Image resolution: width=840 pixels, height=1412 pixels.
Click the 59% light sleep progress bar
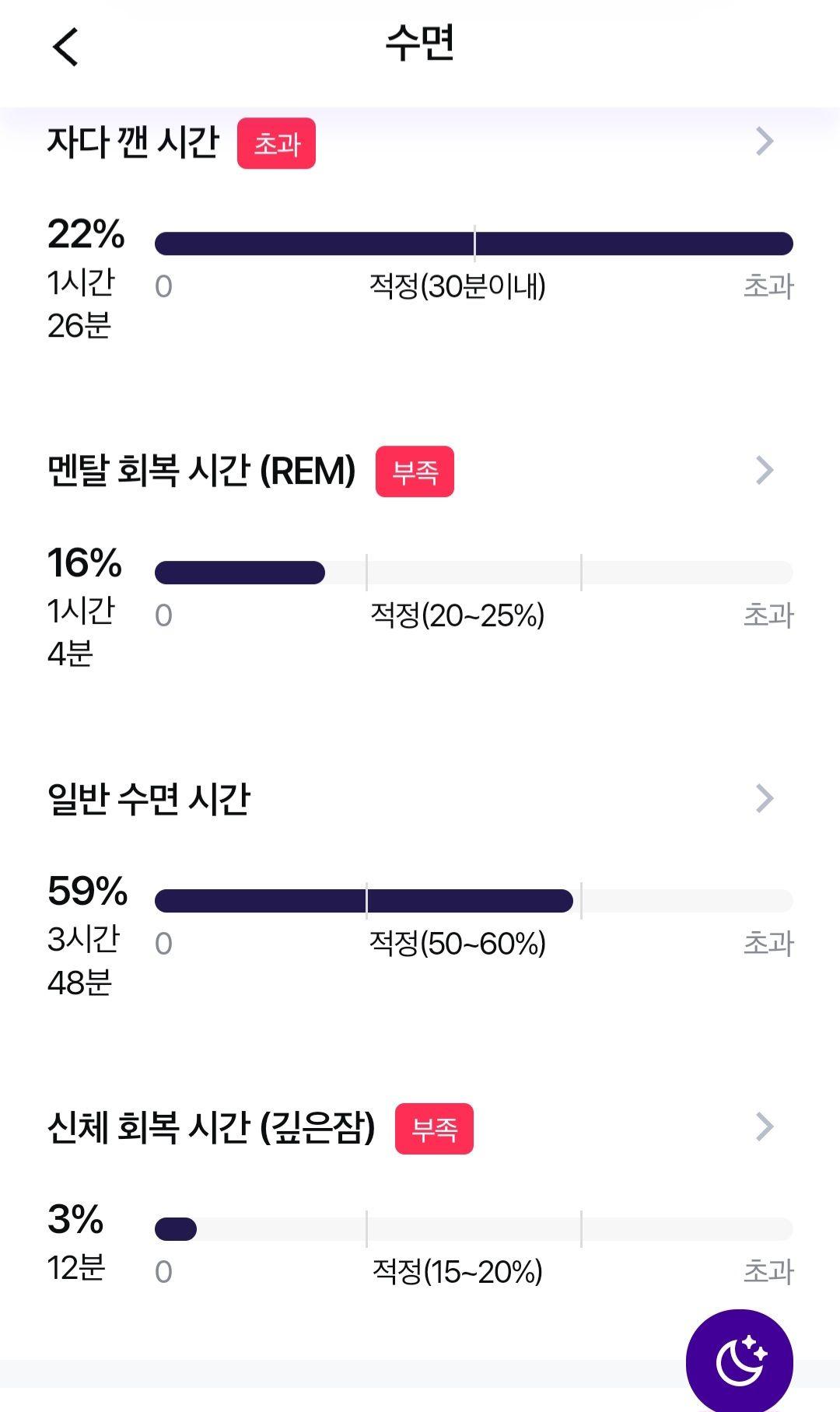pyautogui.click(x=474, y=901)
